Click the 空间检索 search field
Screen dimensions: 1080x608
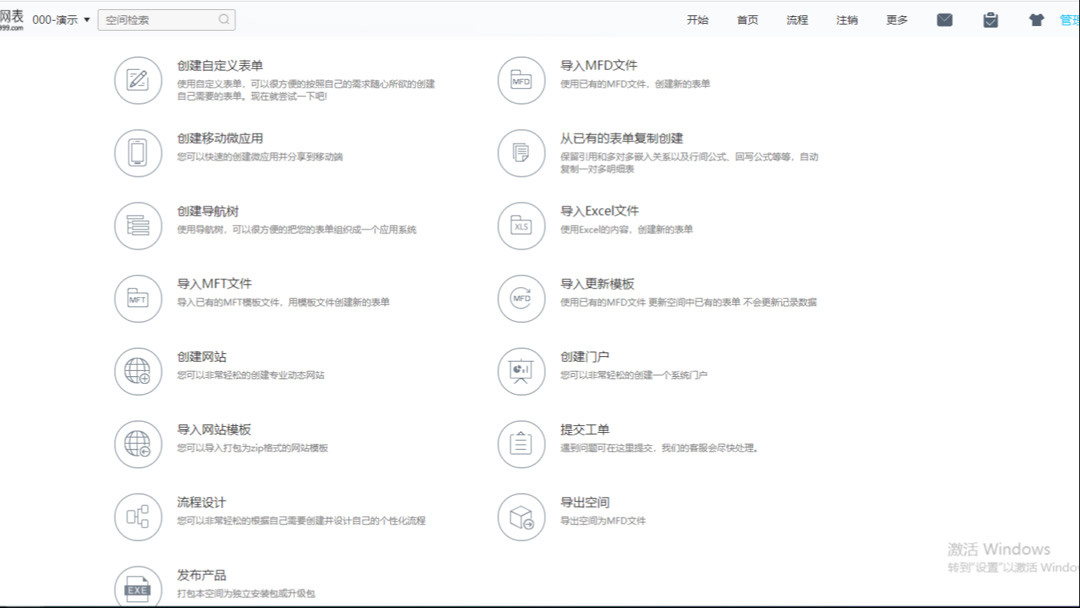click(165, 19)
